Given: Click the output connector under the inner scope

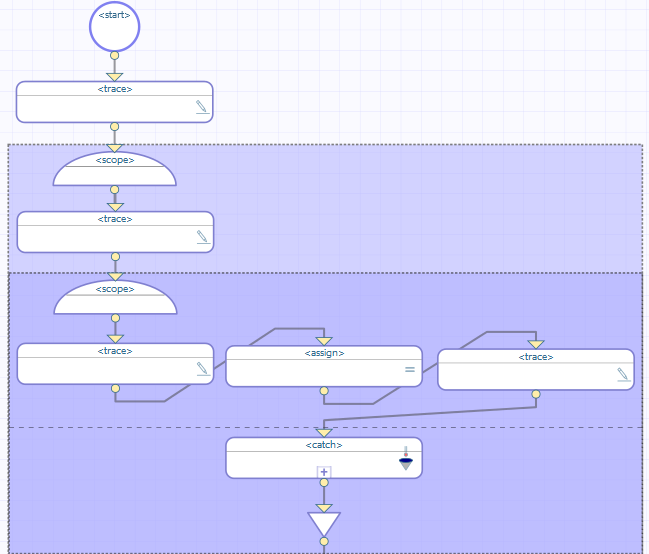Looking at the screenshot, I should (x=115, y=318).
